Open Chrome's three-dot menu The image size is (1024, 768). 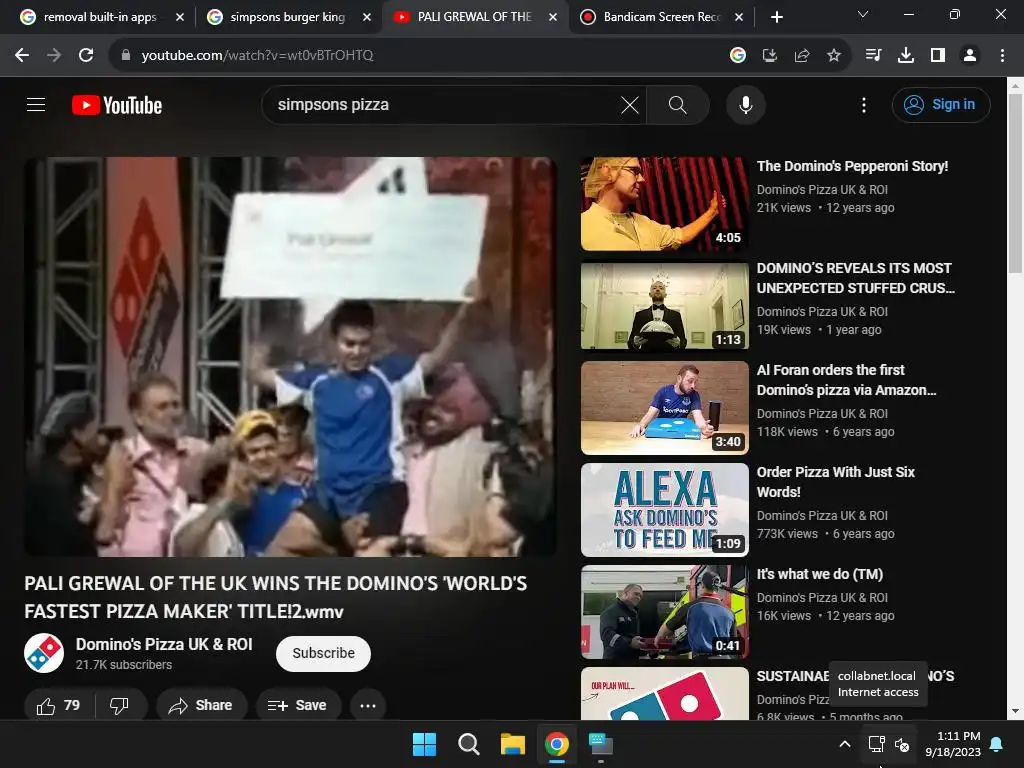point(1002,56)
